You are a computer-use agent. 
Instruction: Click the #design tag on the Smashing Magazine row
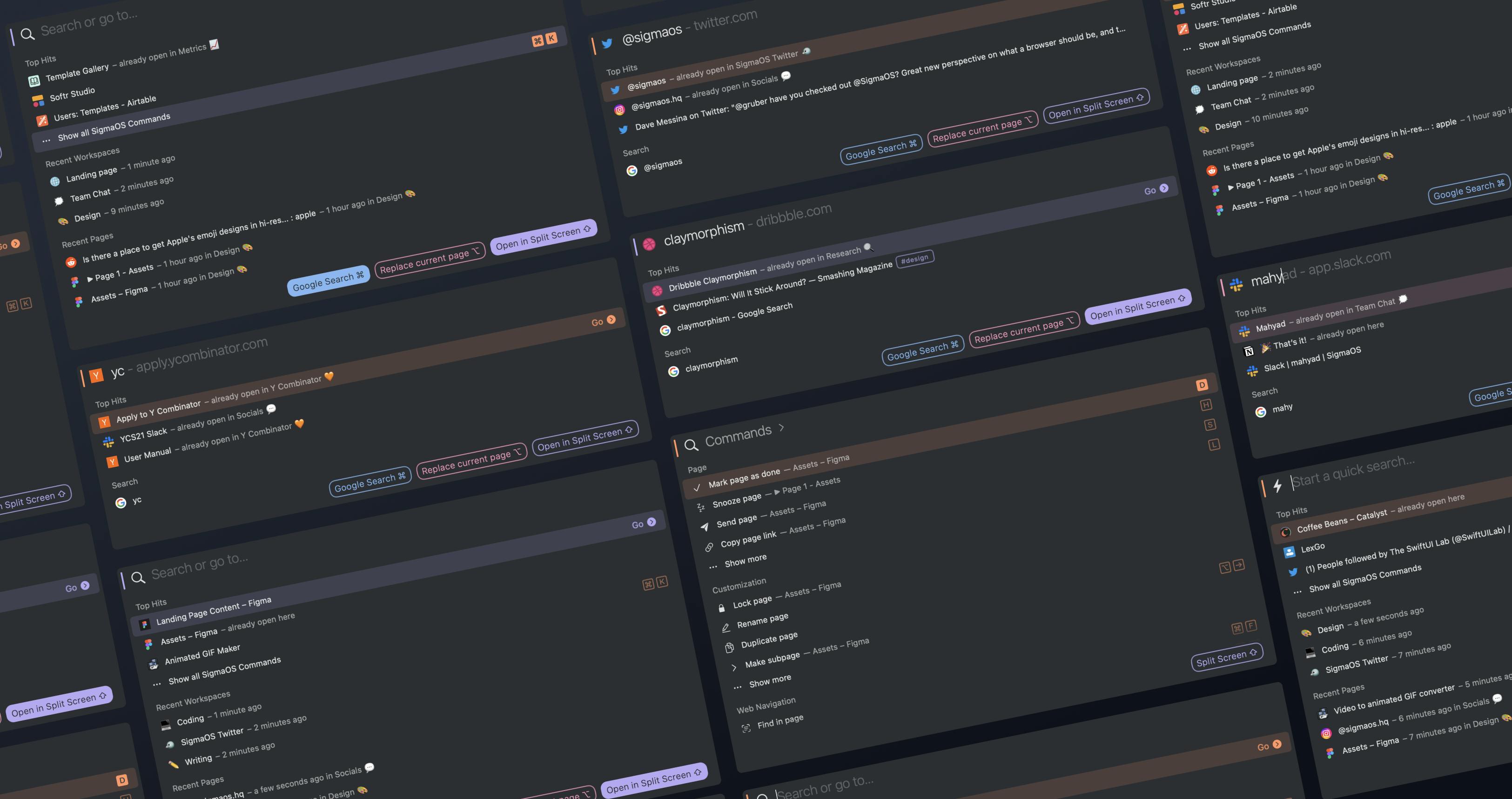[914, 258]
